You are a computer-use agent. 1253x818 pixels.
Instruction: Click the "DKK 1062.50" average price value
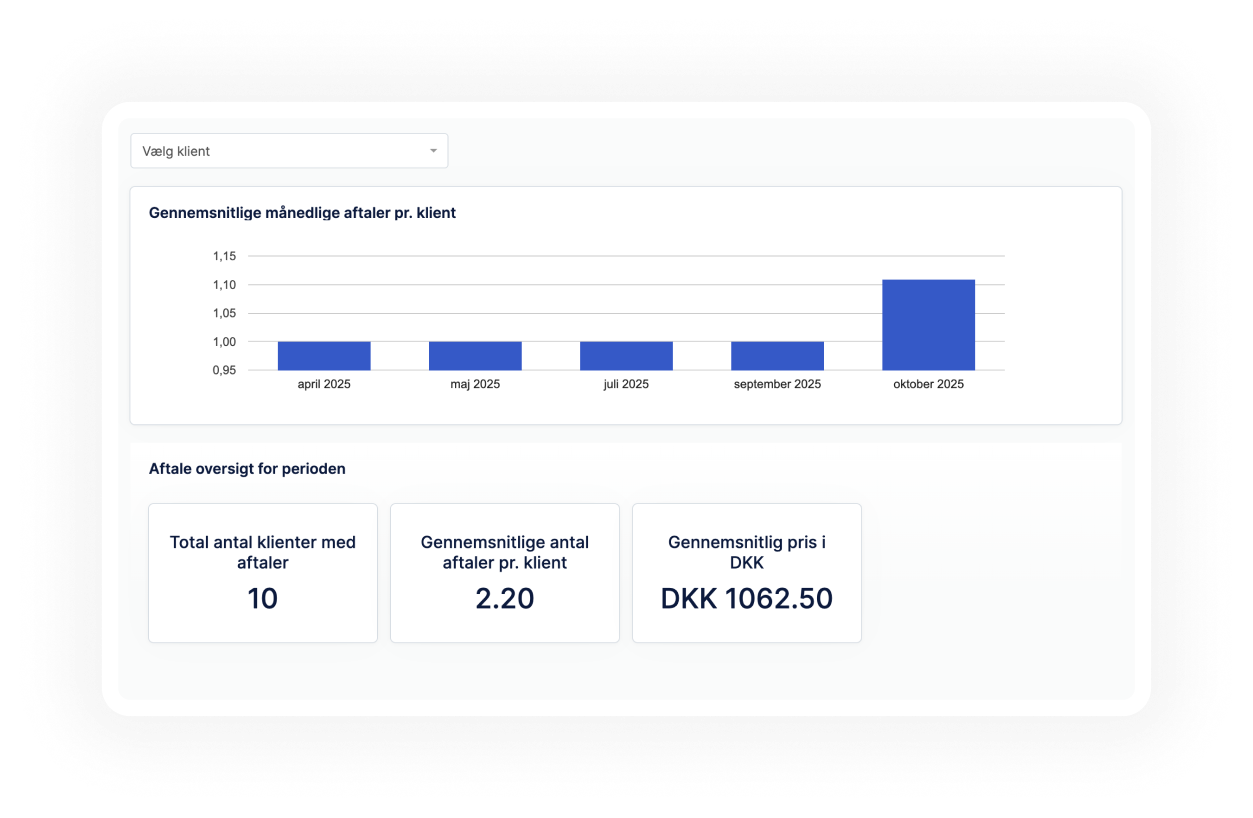click(747, 598)
